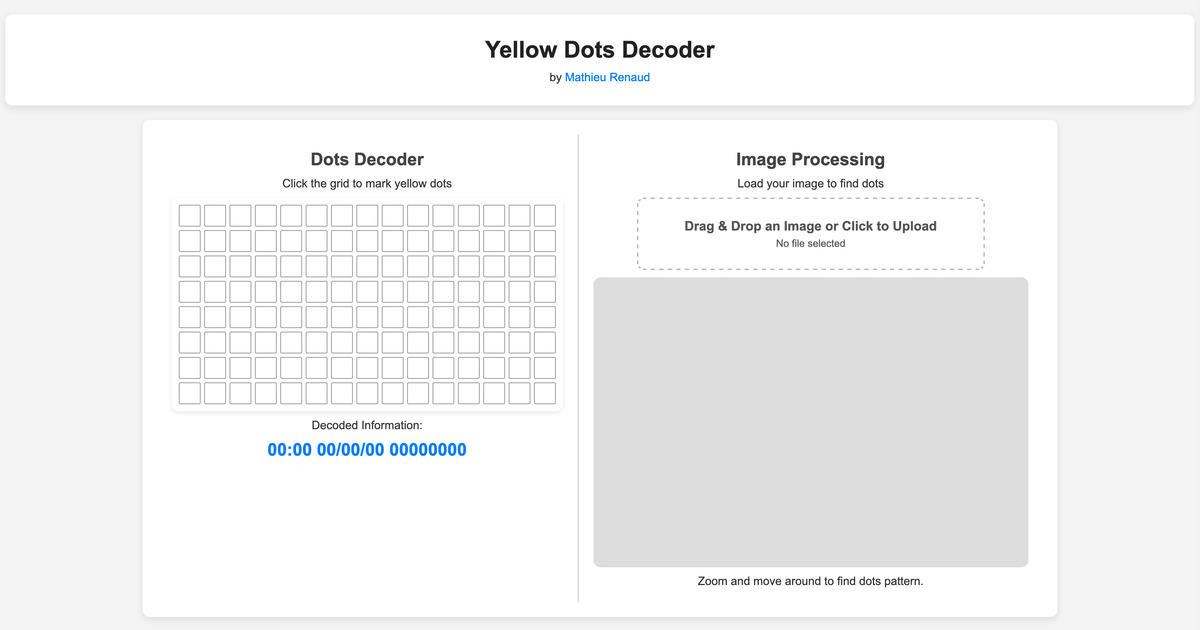Toggle the last cell in the second grid row
The width and height of the screenshot is (1200, 630).
(x=544, y=241)
